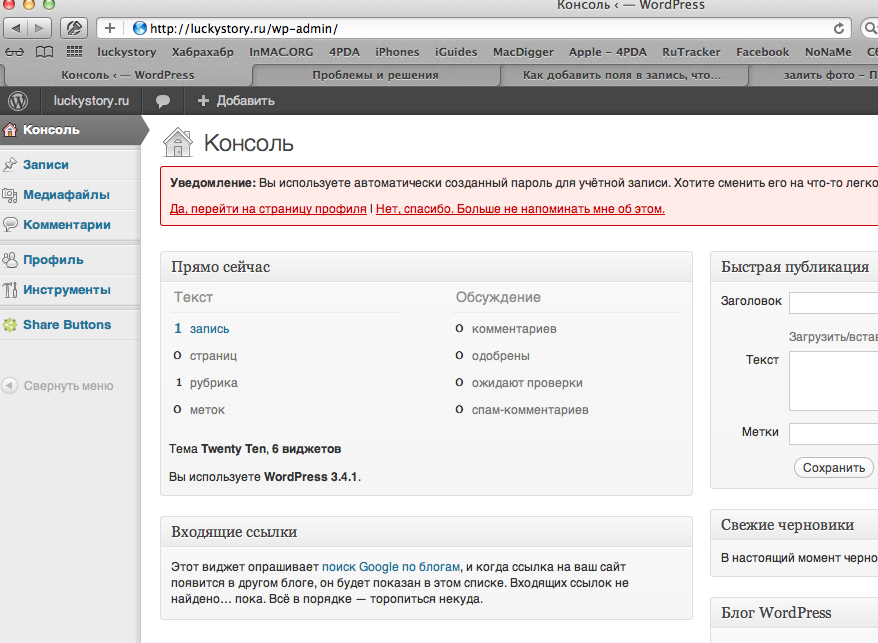Click the large house icon beside Консоль heading

click(178, 142)
